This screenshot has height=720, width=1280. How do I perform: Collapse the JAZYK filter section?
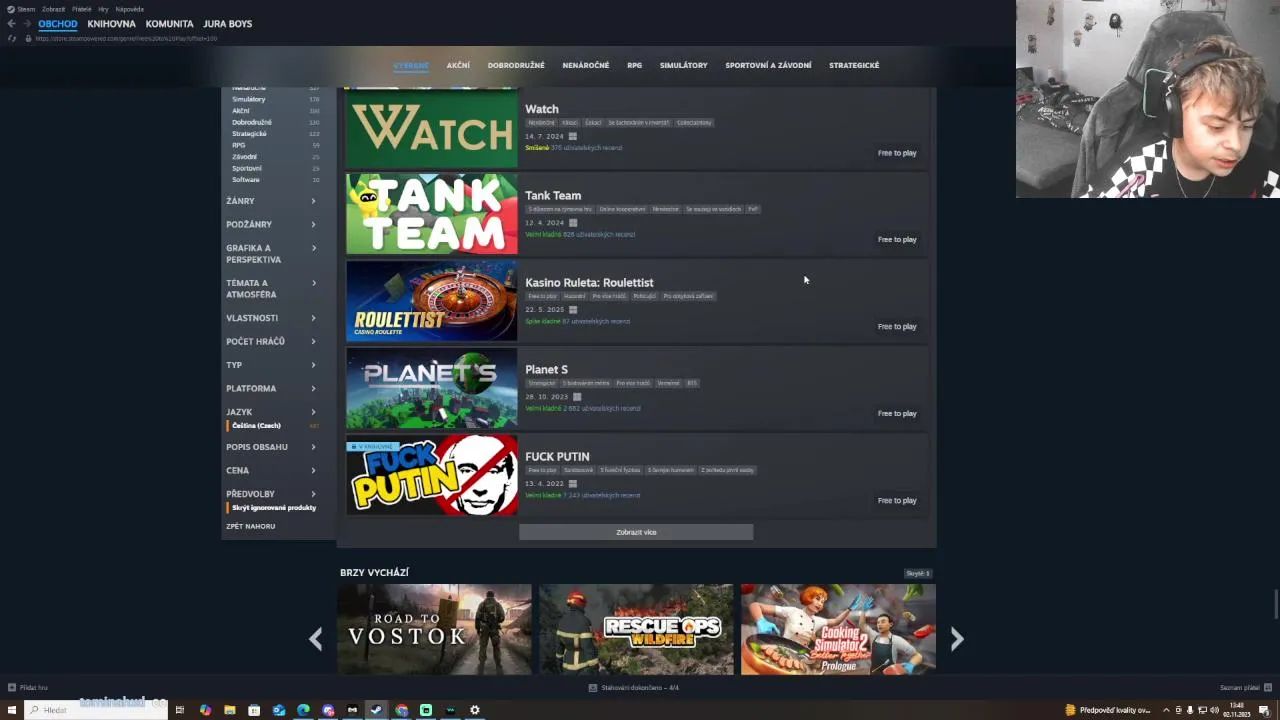tap(271, 412)
